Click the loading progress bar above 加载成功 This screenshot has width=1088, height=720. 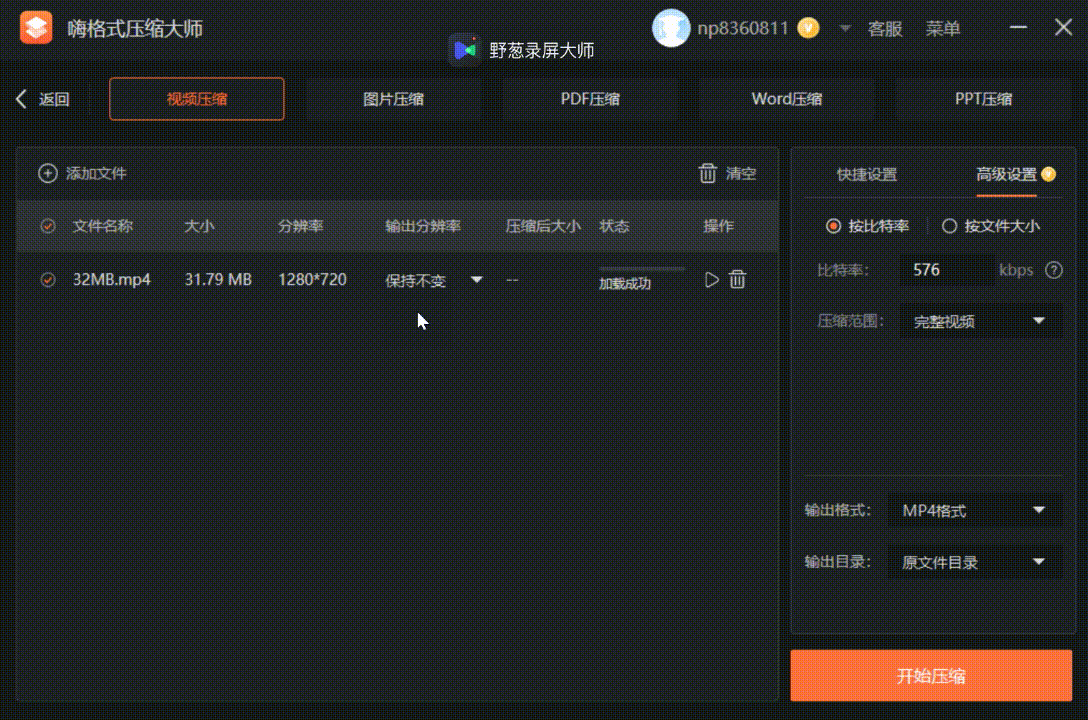click(x=642, y=268)
